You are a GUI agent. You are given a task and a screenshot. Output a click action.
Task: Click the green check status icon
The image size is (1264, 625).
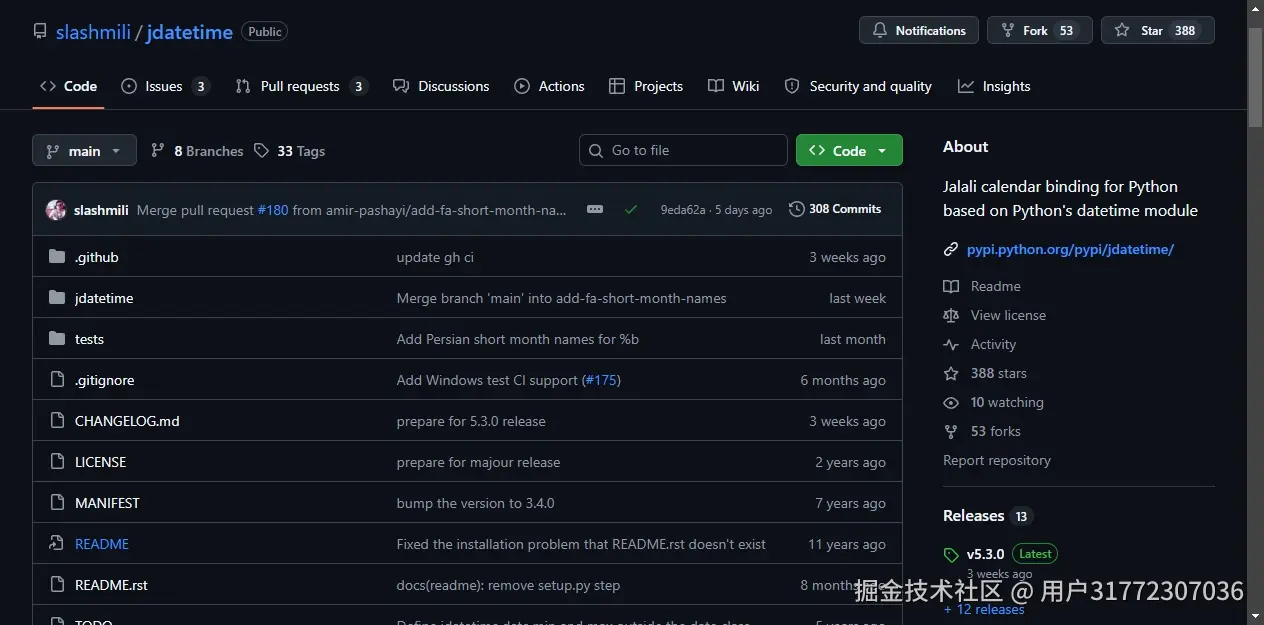coord(631,210)
